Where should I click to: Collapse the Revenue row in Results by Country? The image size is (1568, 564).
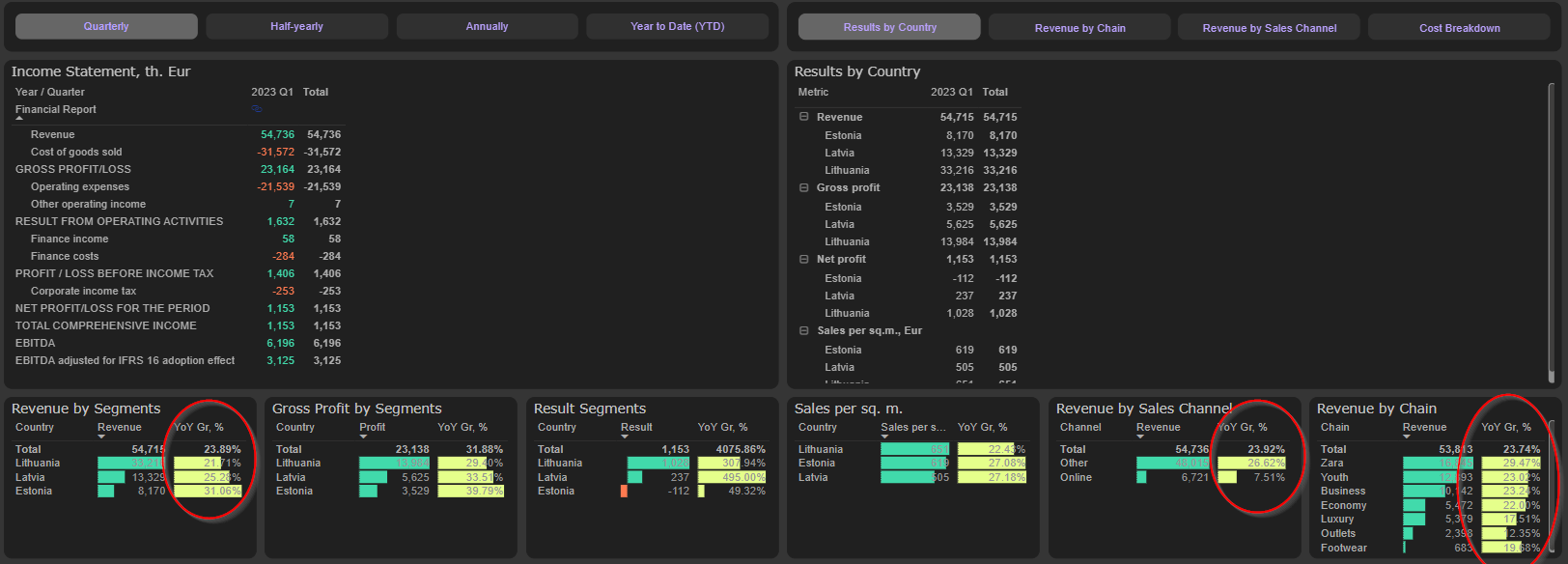pos(803,117)
